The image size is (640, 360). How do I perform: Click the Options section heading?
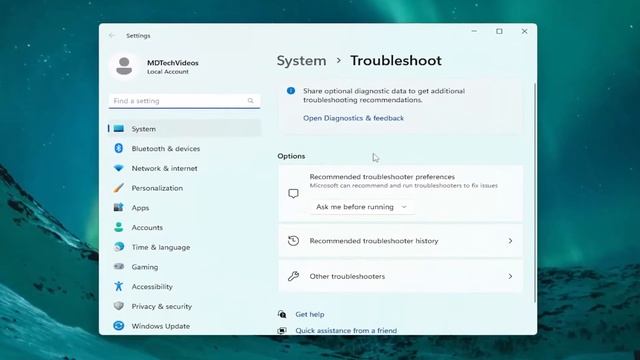[291, 156]
